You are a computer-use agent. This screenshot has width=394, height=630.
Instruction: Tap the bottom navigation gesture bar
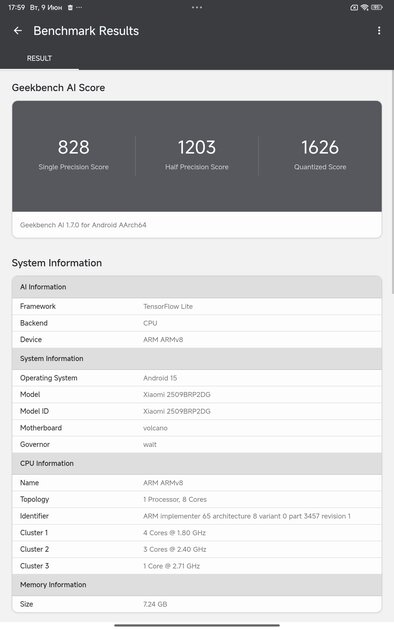point(197,625)
